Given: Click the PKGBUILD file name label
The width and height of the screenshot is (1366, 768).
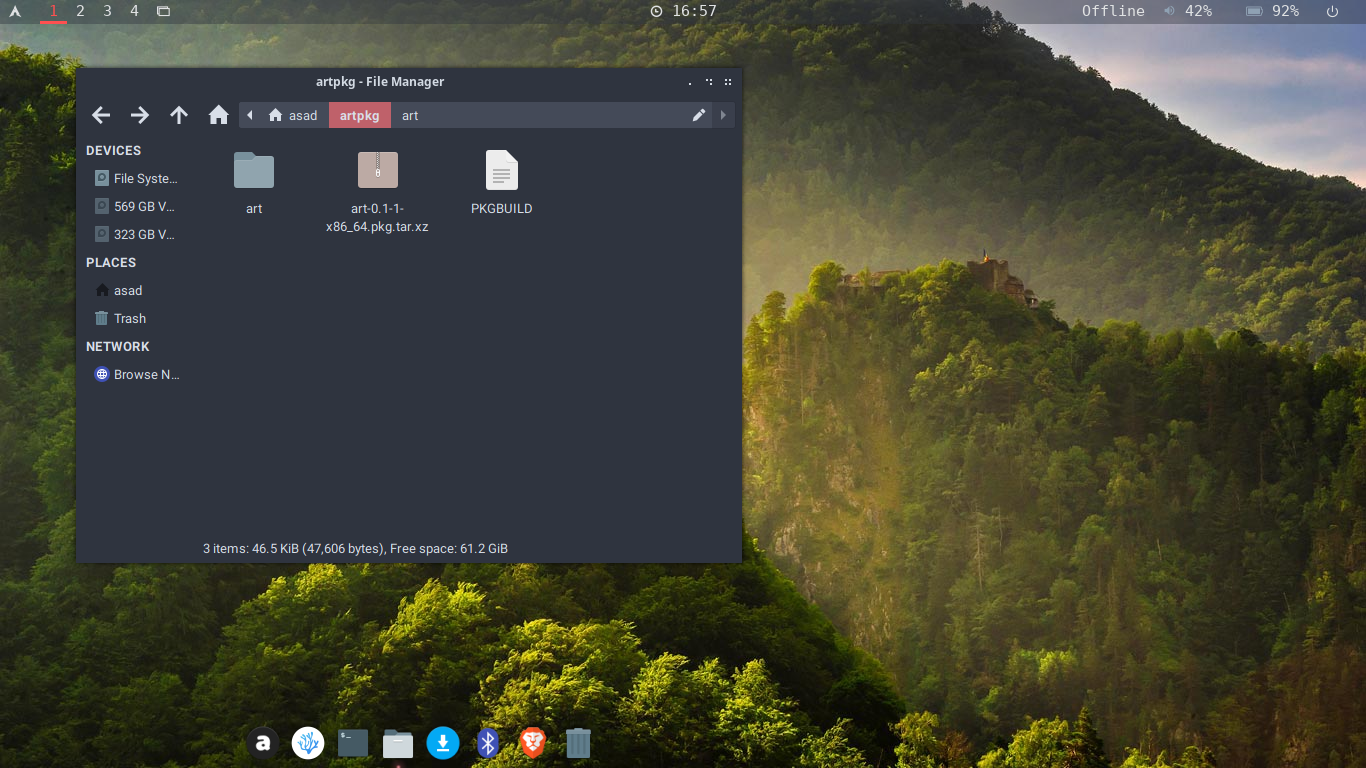Looking at the screenshot, I should (502, 209).
